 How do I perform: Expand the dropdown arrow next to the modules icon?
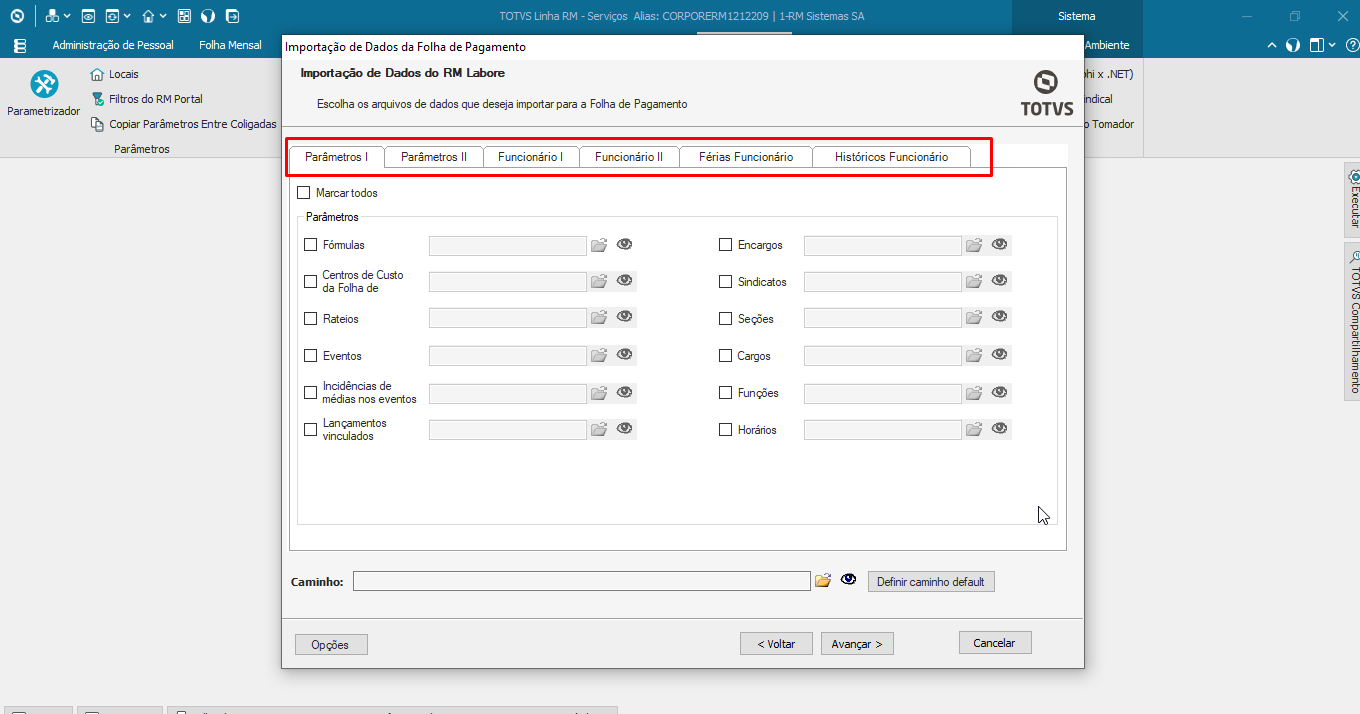[x=67, y=17]
